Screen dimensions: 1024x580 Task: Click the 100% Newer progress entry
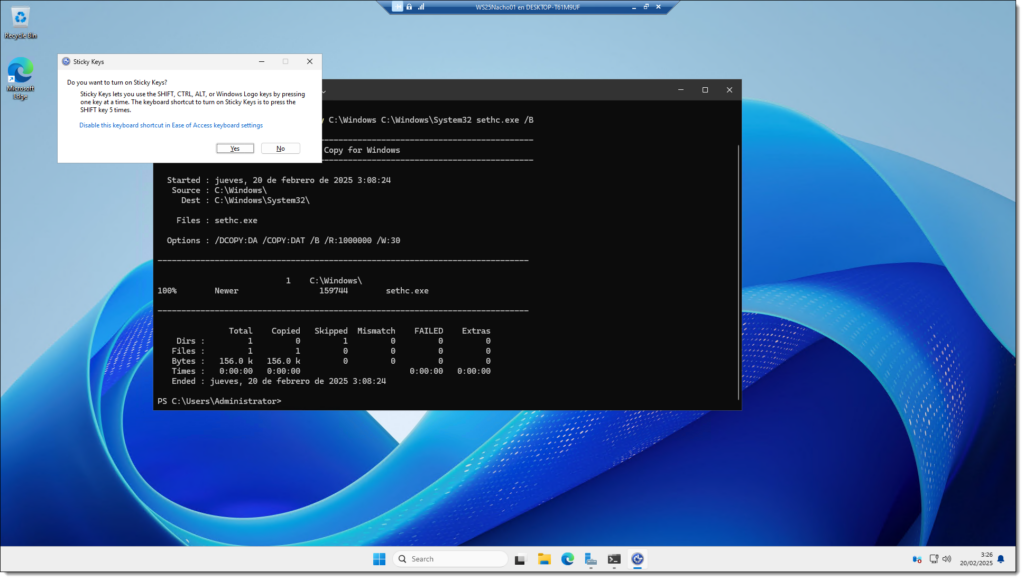(198, 291)
